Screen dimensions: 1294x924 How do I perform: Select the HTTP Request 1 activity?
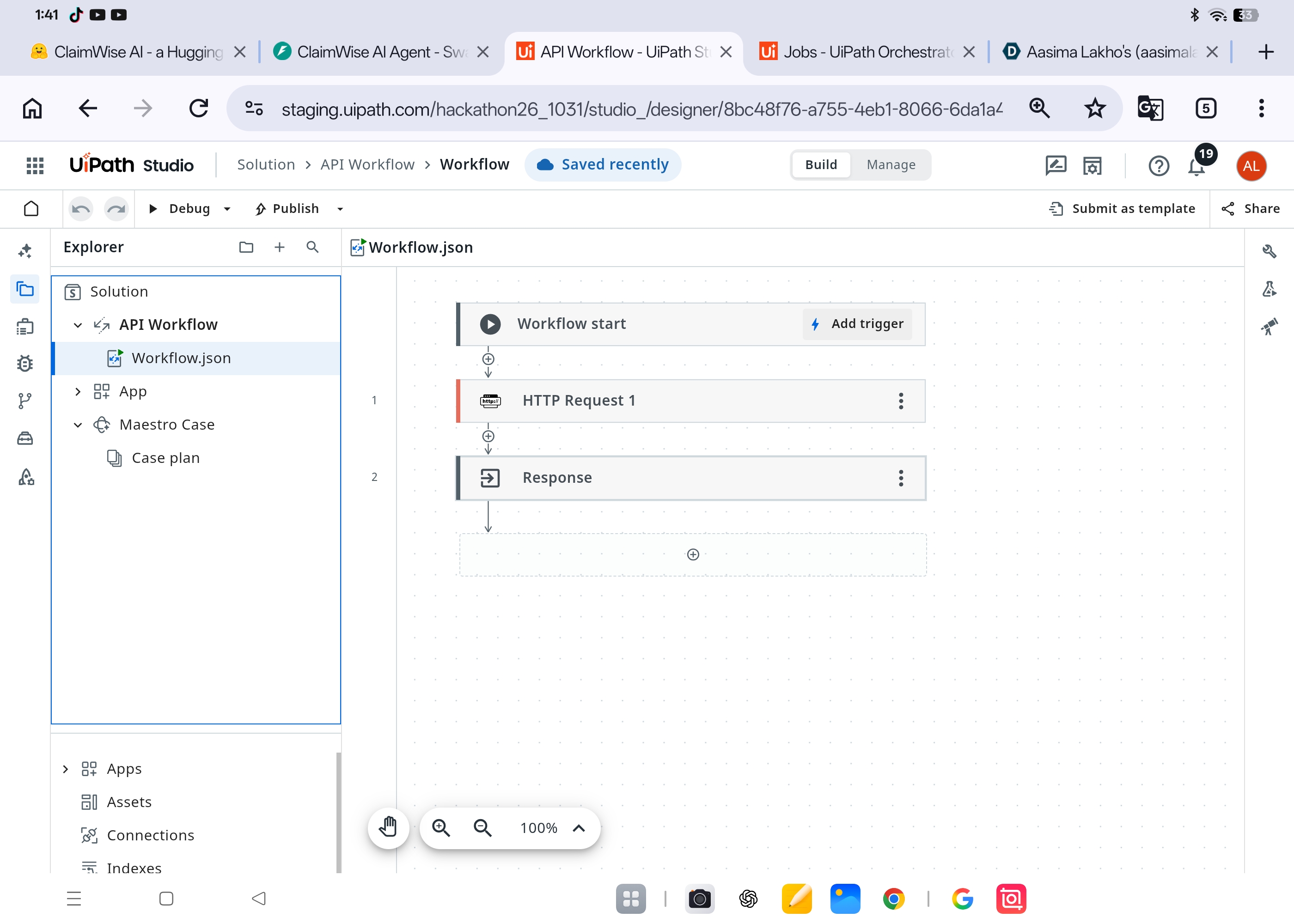click(691, 401)
